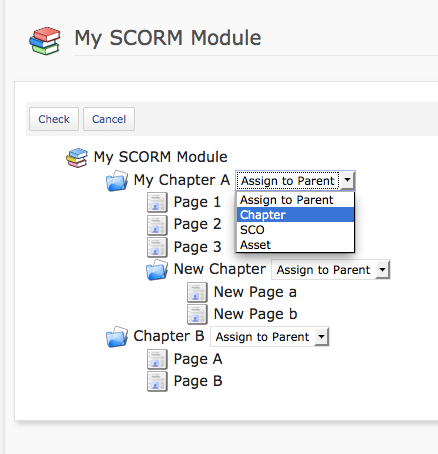Screen dimensions: 438x454
Task: Click the New Page a icon
Action: tap(197, 292)
